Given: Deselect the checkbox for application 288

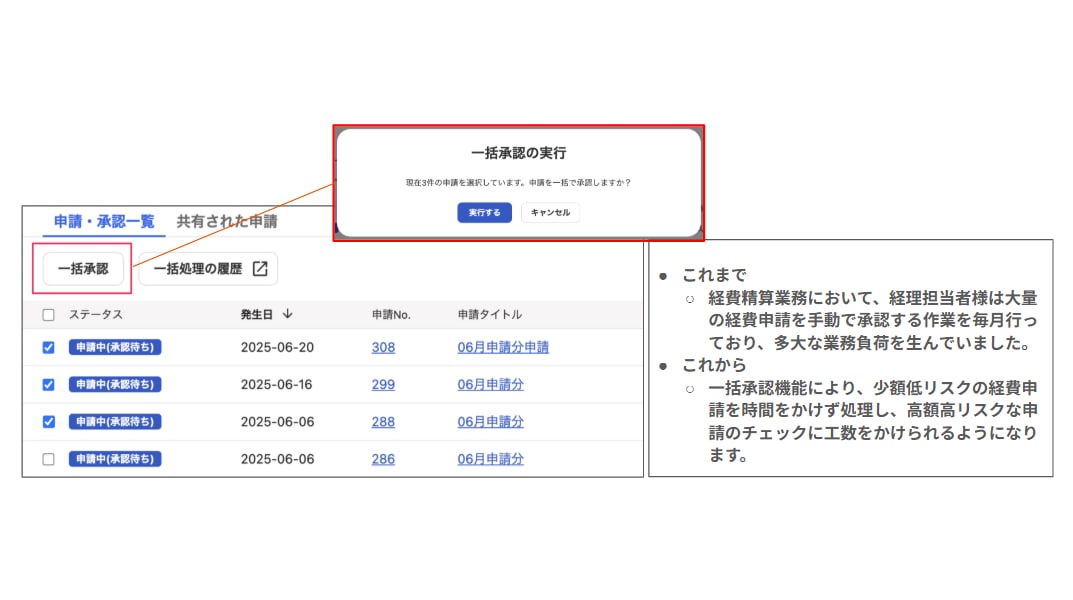Looking at the screenshot, I should pos(49,422).
